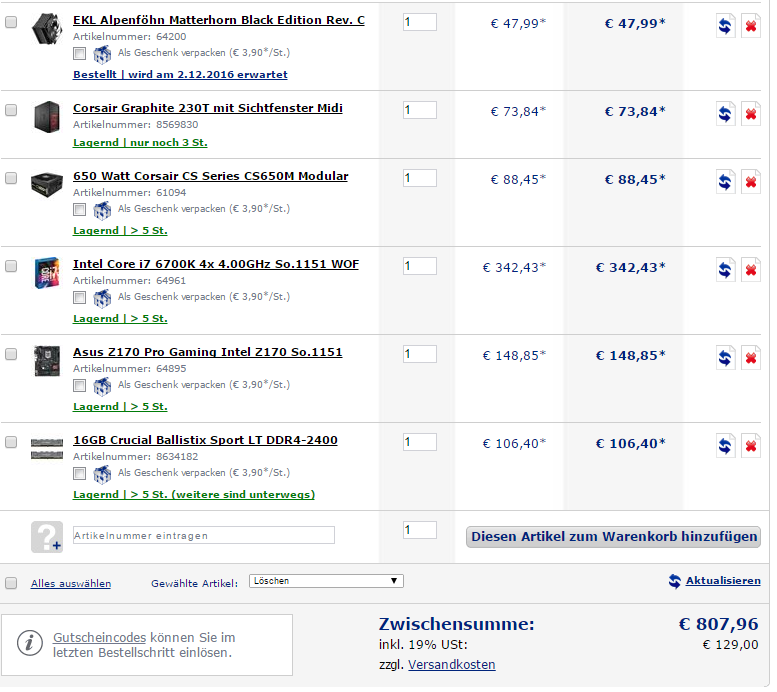The image size is (777, 692).
Task: Click the Aktualisieren link
Action: tap(723, 580)
